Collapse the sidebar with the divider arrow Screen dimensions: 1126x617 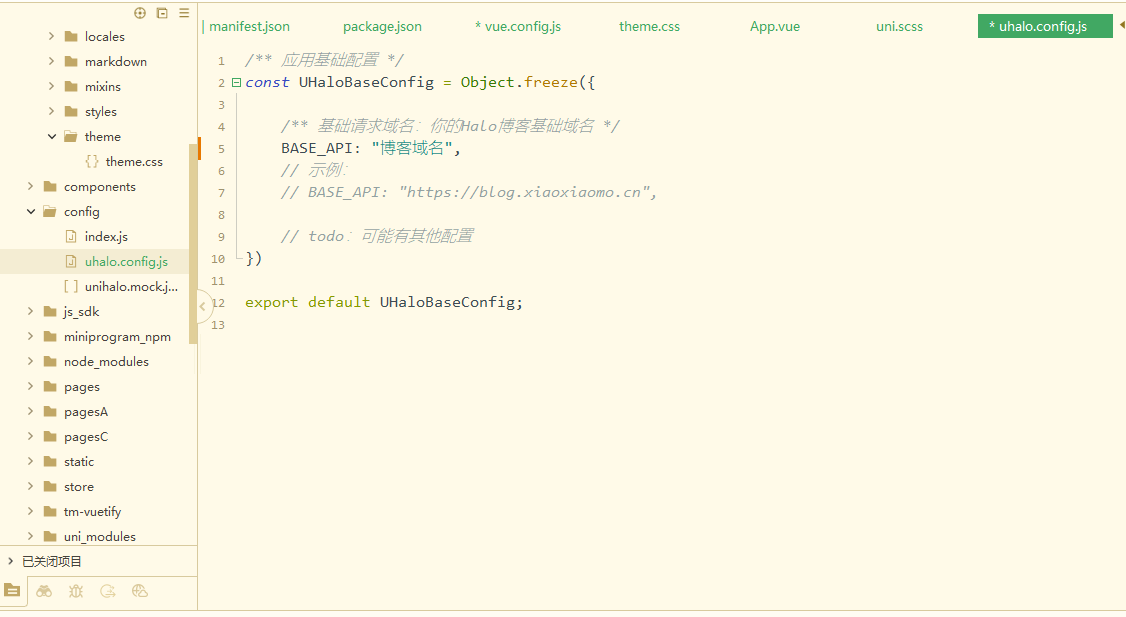click(203, 305)
